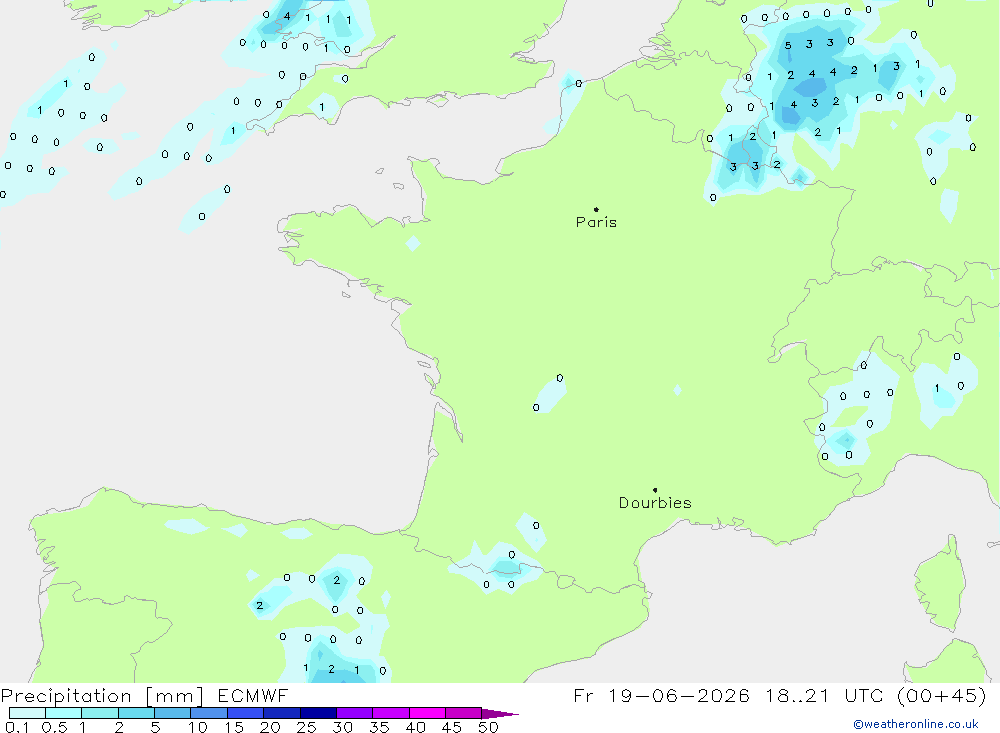
Task: Pick legend swatch between 0.5 and 1
Action: point(64,713)
